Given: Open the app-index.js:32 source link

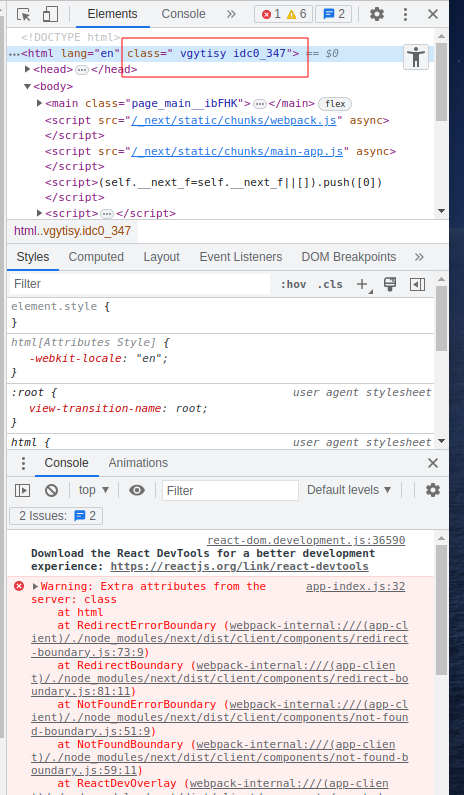Looking at the screenshot, I should point(355,587).
